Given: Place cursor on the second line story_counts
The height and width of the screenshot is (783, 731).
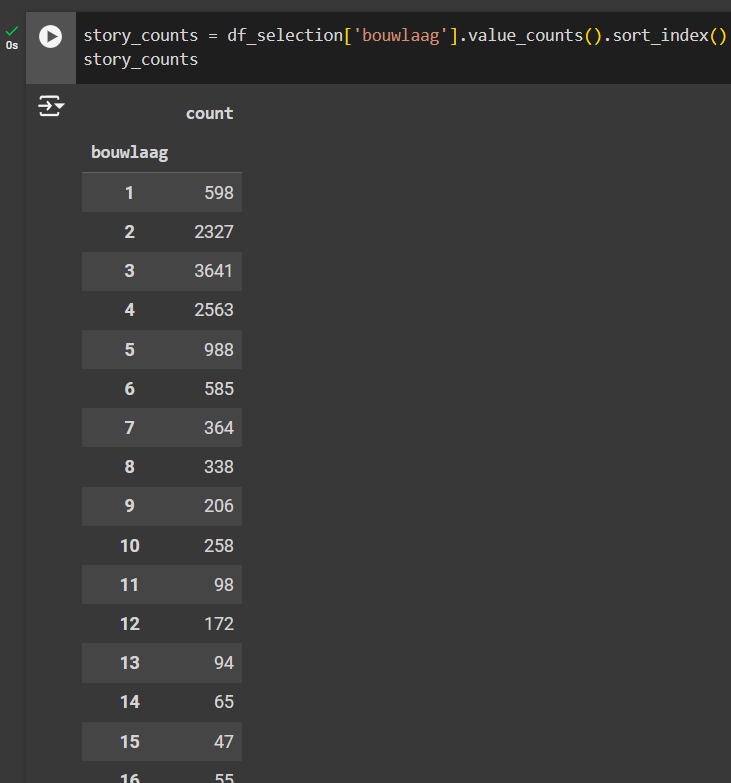Looking at the screenshot, I should (x=140, y=60).
